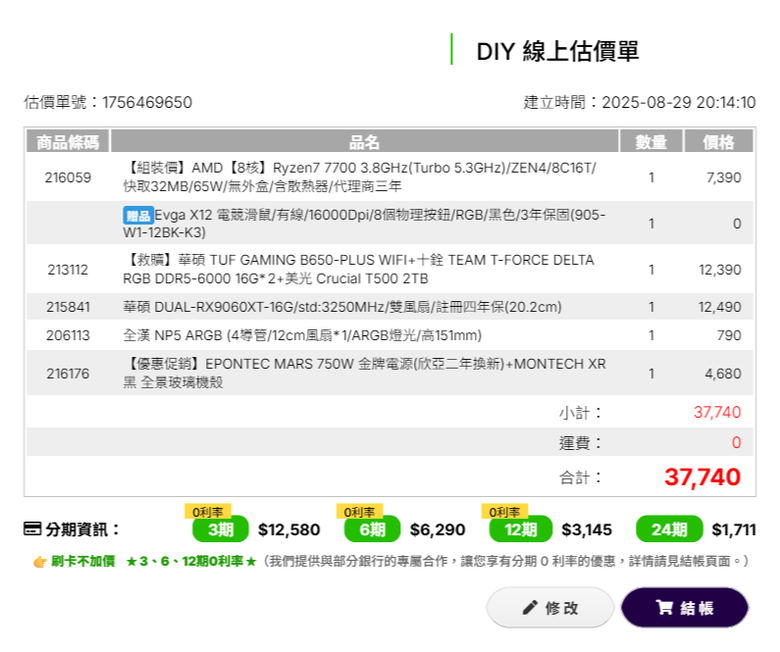Click the 0利率 tag above 3期
The image size is (780, 652).
pos(208,512)
